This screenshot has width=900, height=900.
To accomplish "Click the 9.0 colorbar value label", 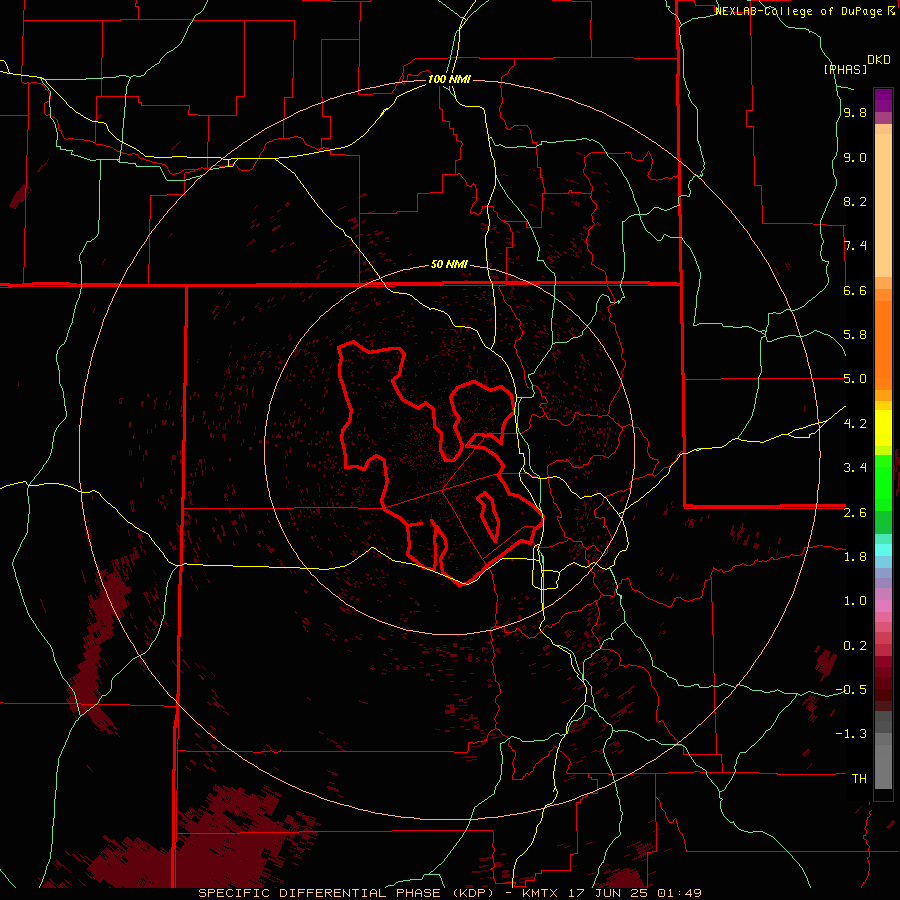I will 855,157.
